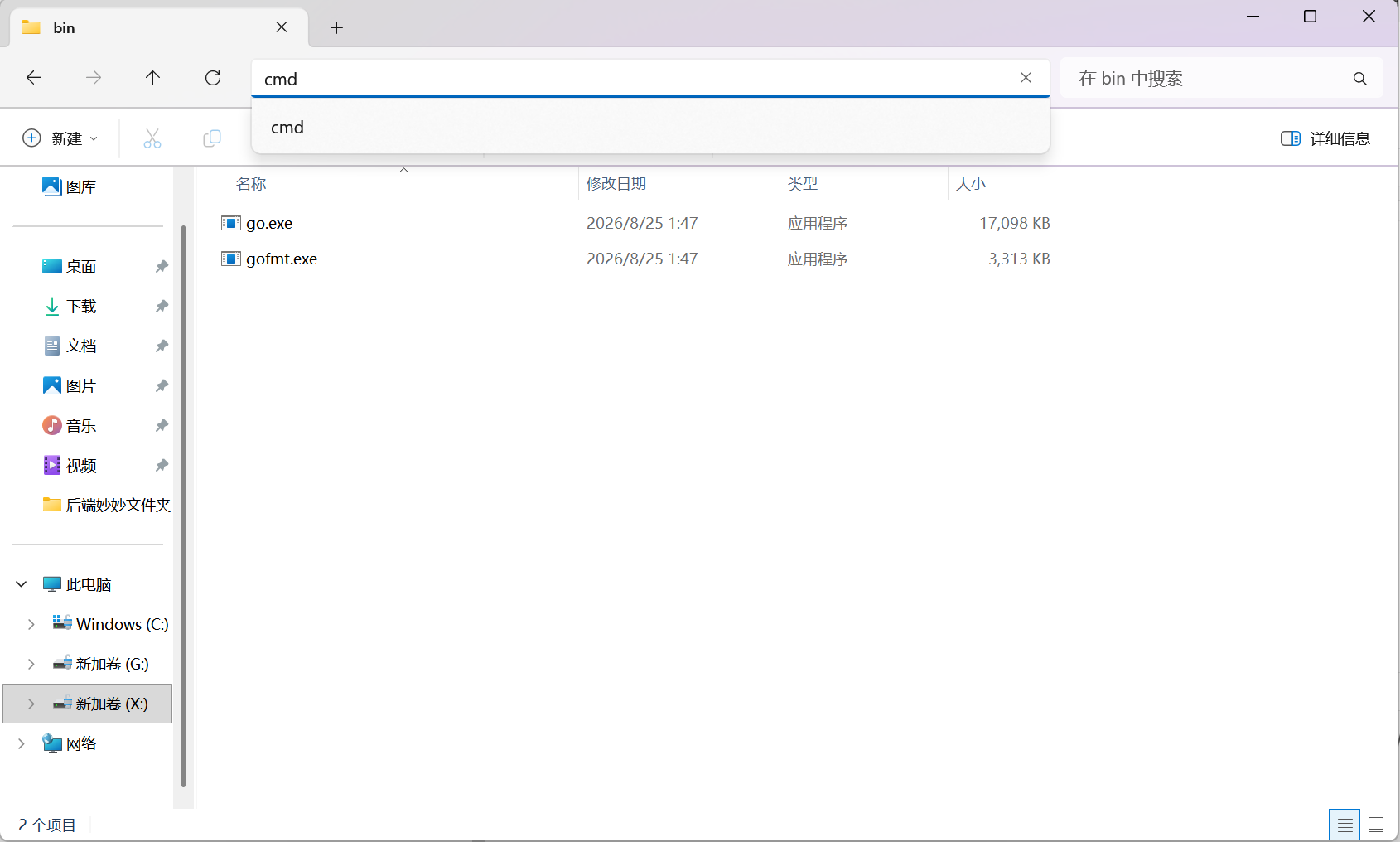Sort by 名称 column header
Viewport: 1400px width, 842px height.
coord(251,183)
